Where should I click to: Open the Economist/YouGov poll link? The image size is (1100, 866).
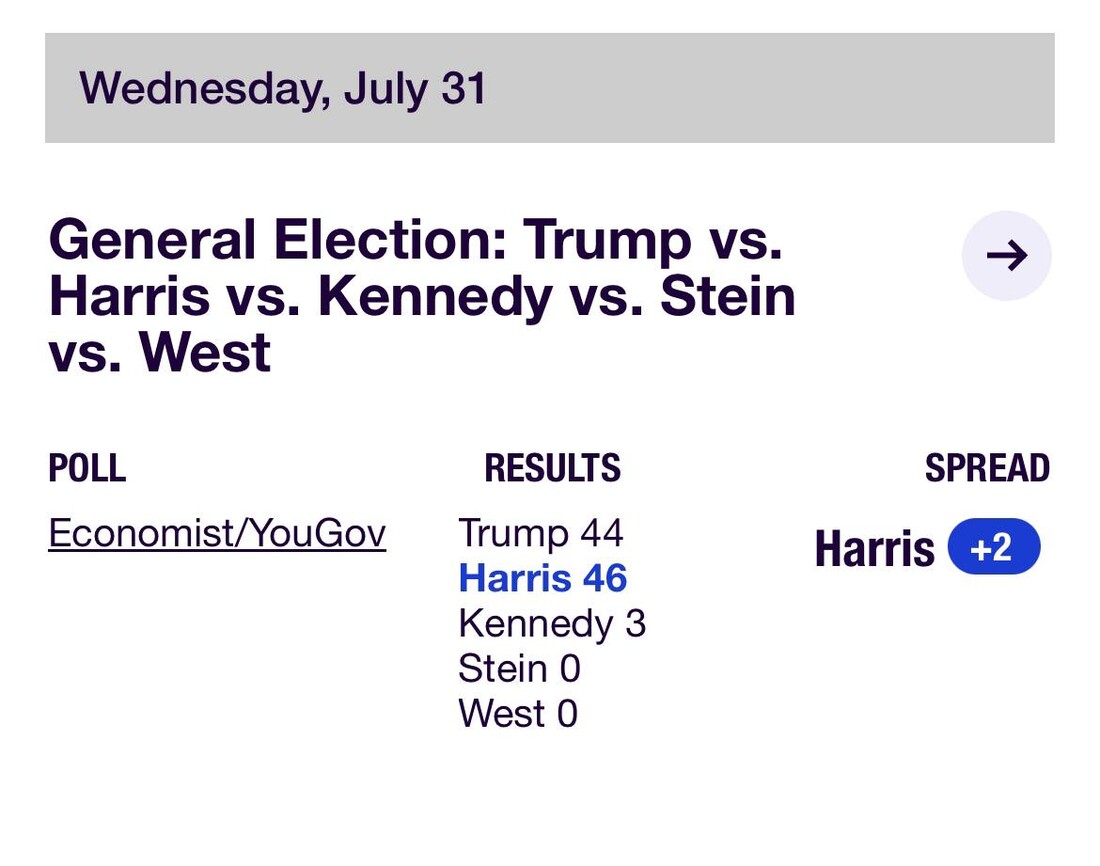[217, 534]
